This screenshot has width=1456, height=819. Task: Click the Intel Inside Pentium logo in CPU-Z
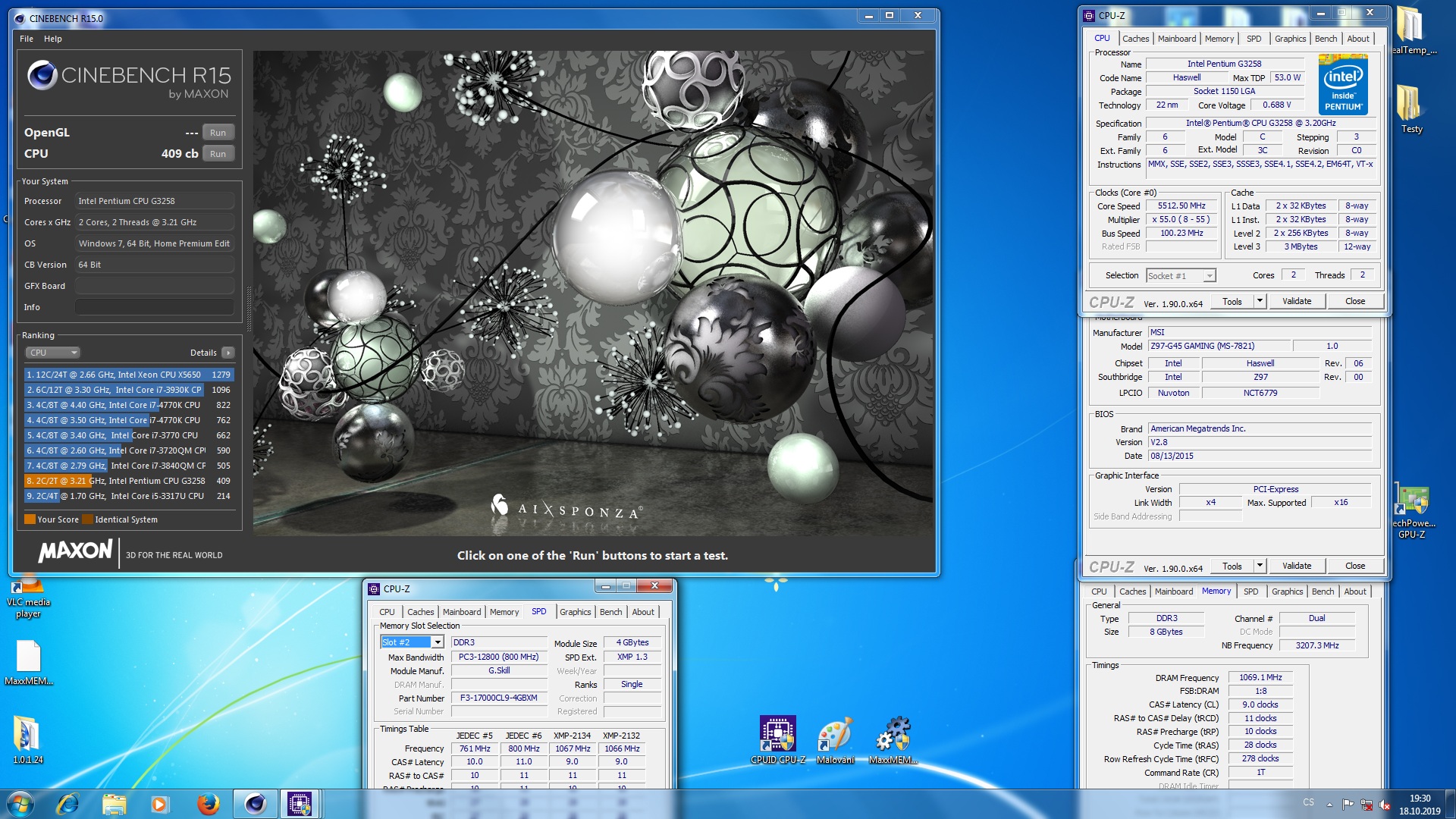1343,84
